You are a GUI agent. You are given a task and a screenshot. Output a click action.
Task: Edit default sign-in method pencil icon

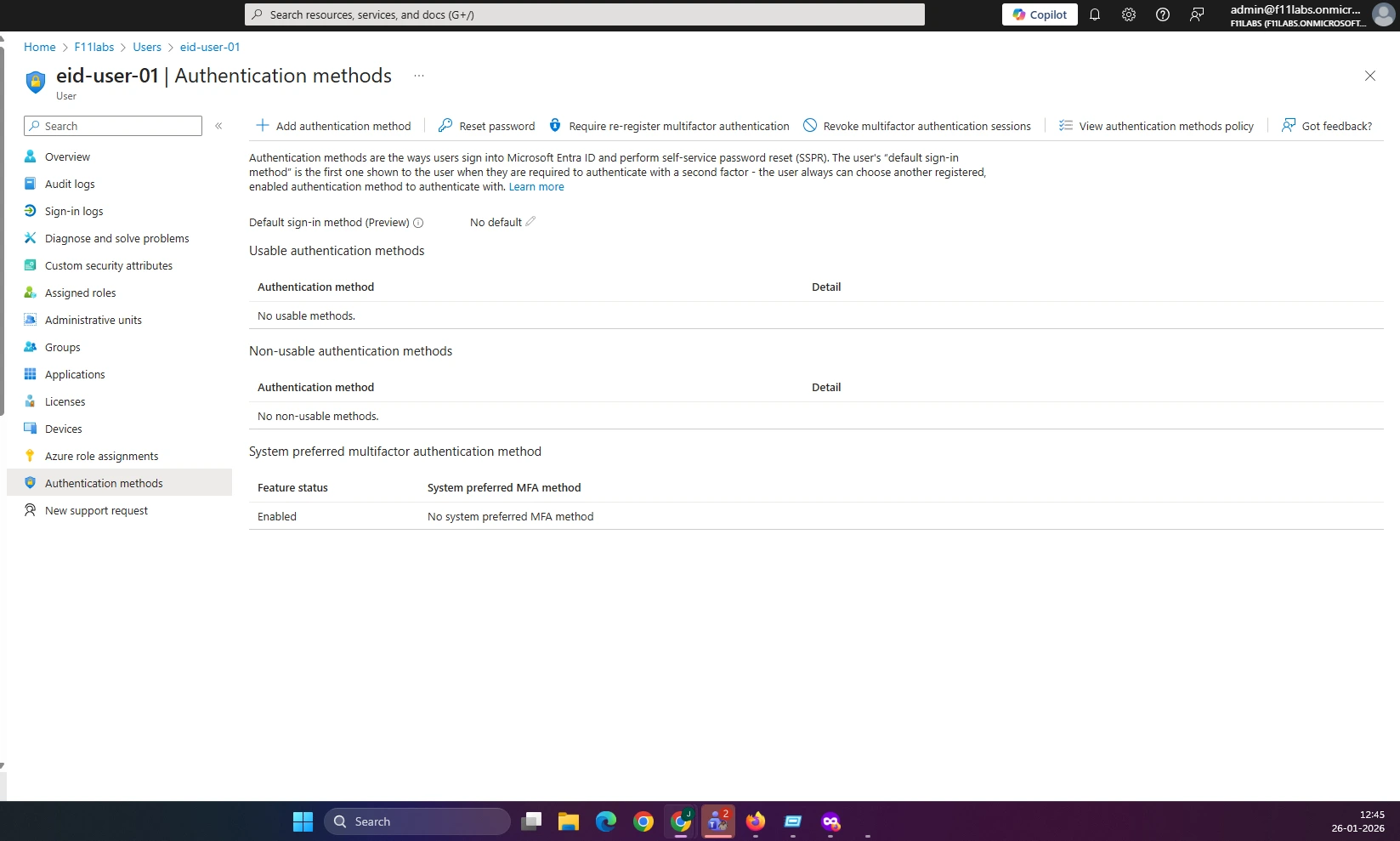click(x=530, y=222)
